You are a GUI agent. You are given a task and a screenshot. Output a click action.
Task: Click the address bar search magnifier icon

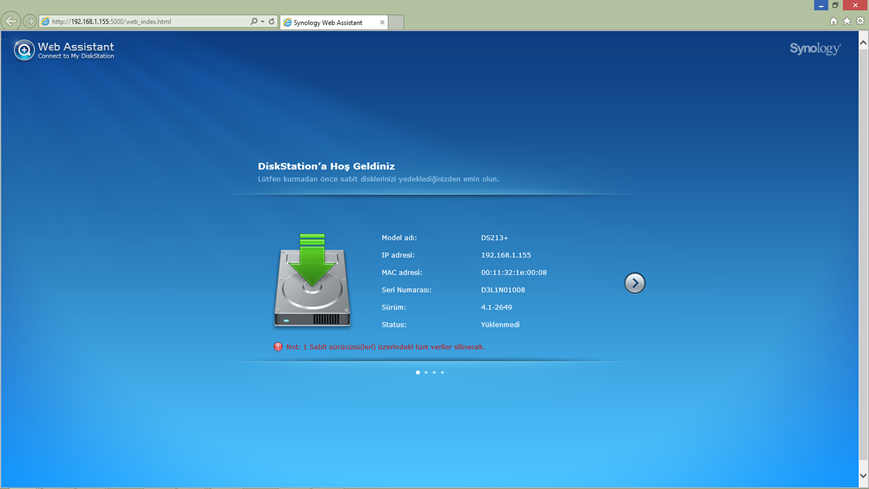click(254, 22)
